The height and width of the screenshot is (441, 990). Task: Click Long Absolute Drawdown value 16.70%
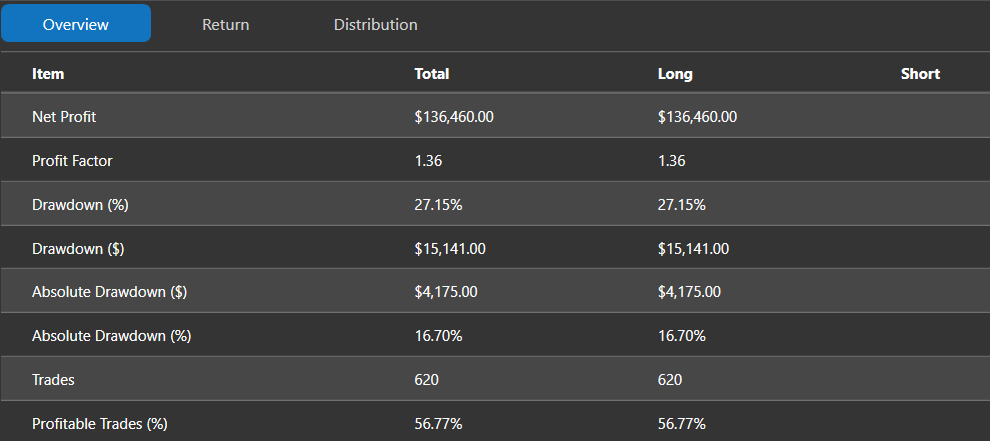(681, 336)
